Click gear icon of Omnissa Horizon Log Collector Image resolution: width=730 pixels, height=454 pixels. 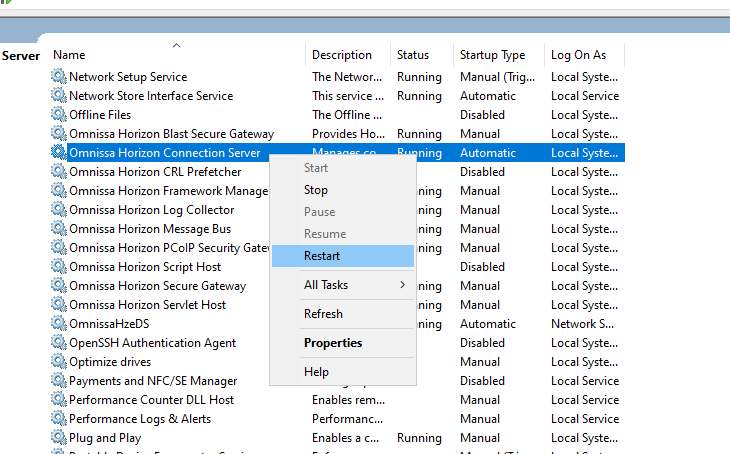(59, 210)
